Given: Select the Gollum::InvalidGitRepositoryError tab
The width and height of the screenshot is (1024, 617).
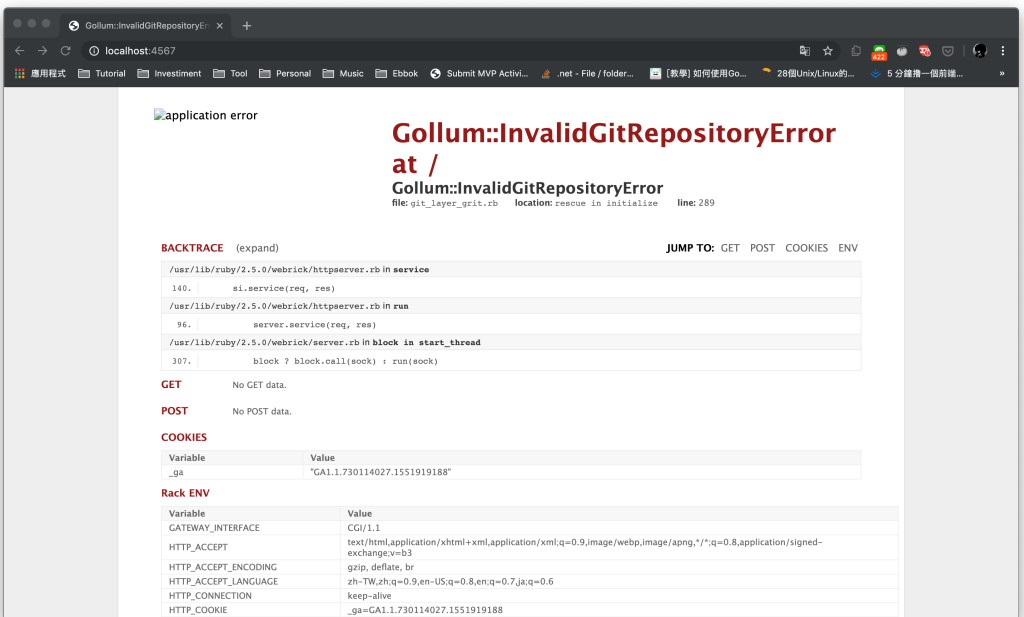Looking at the screenshot, I should click(x=144, y=25).
